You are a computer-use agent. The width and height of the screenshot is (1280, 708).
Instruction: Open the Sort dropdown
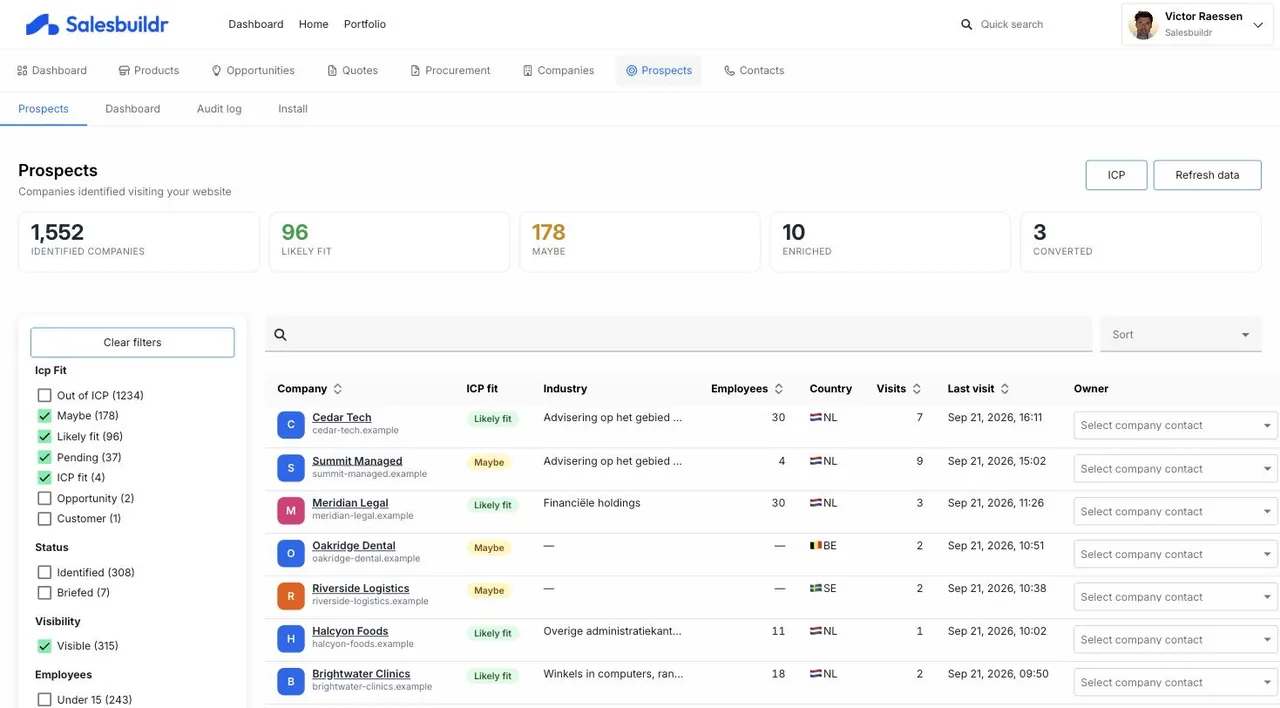pos(1180,335)
